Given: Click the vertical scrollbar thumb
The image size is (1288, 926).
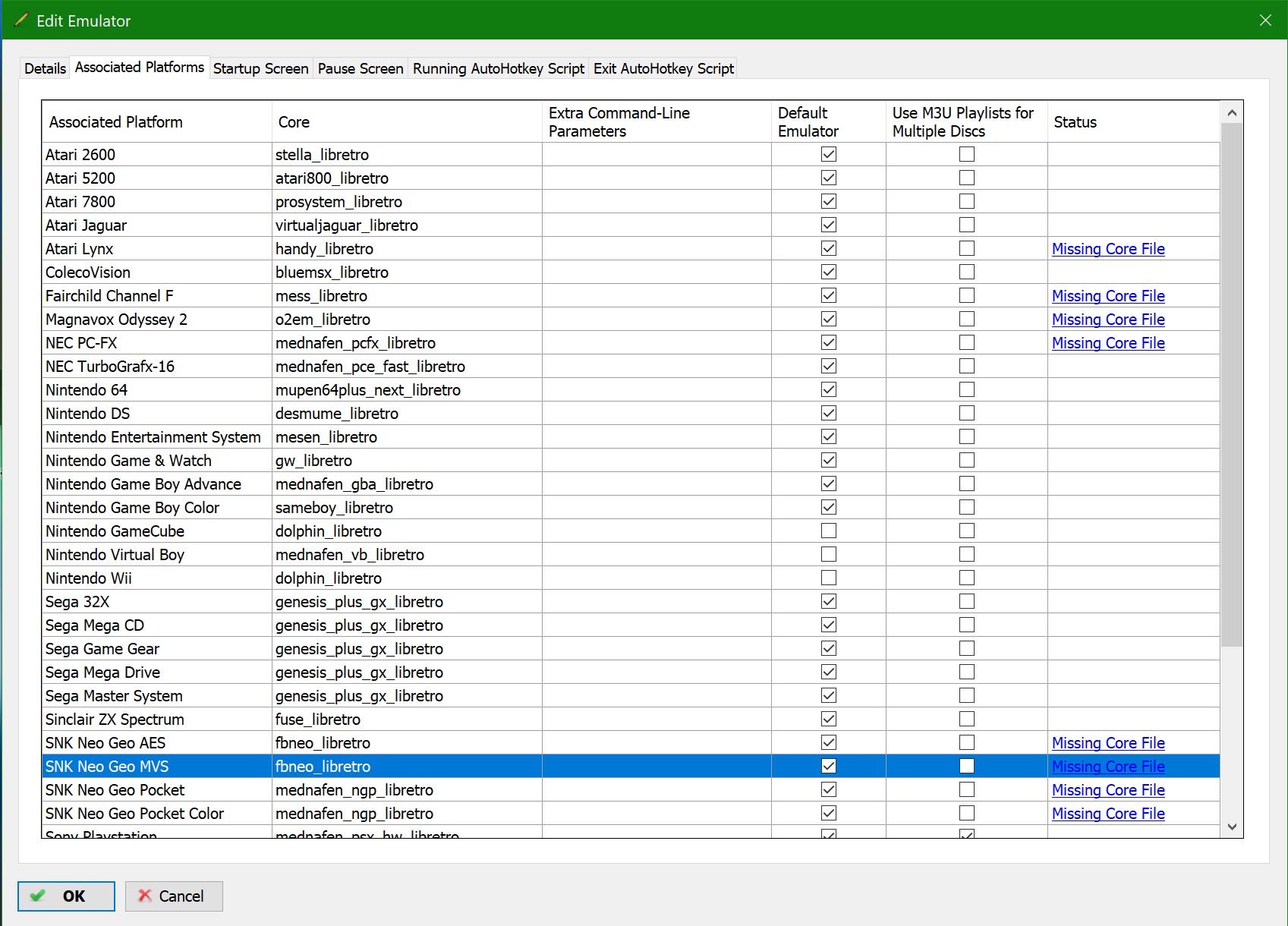Looking at the screenshot, I should tap(1232, 386).
